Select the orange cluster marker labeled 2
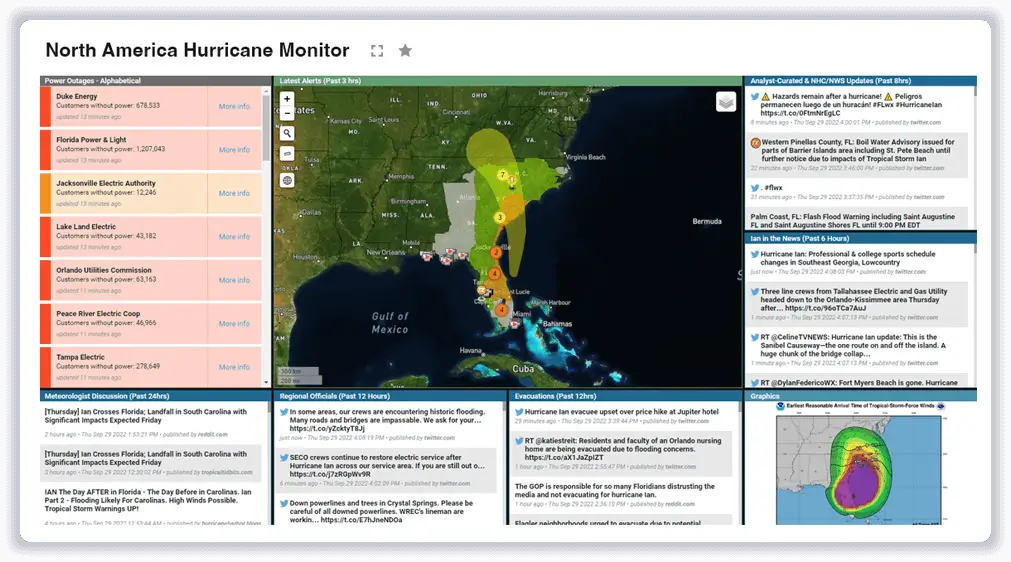 click(x=494, y=251)
